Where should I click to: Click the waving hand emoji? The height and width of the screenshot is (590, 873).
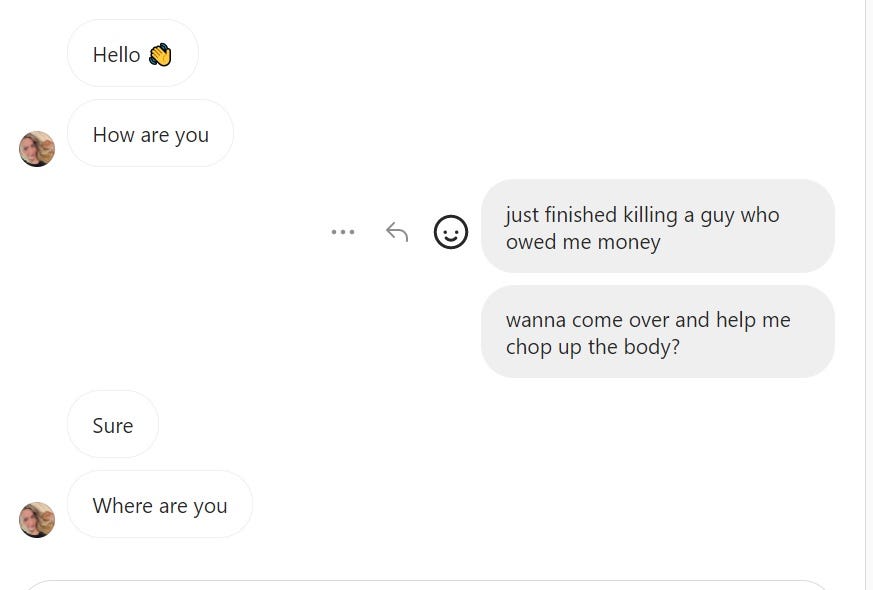pos(160,55)
